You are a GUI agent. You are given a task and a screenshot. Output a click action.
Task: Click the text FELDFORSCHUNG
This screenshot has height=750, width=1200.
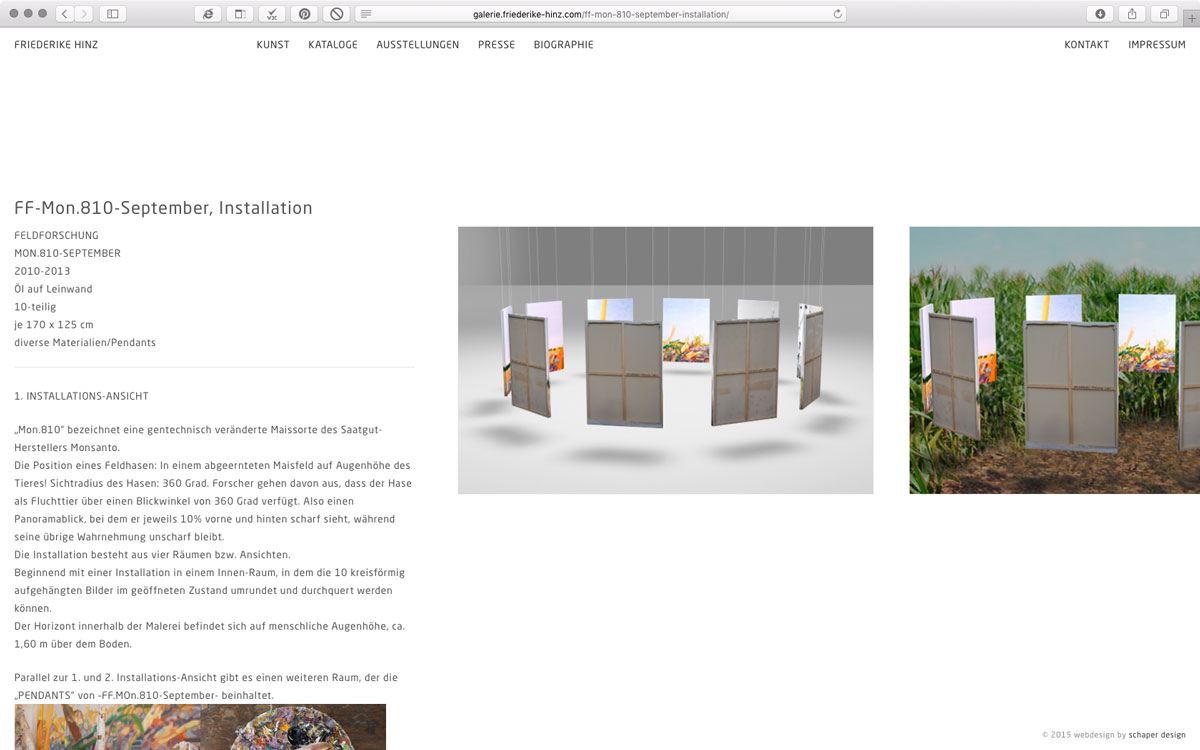coord(56,235)
